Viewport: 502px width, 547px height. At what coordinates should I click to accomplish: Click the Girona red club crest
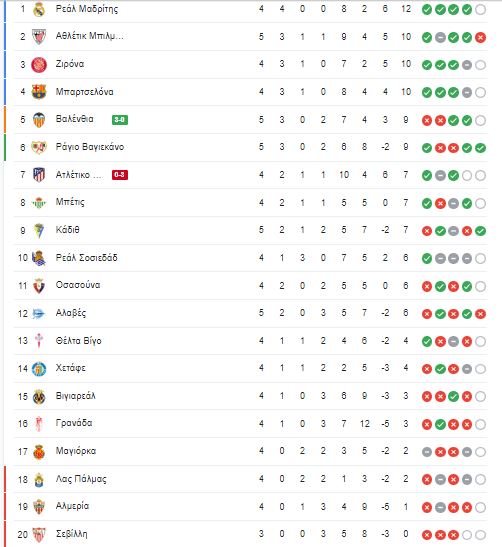click(x=39, y=65)
